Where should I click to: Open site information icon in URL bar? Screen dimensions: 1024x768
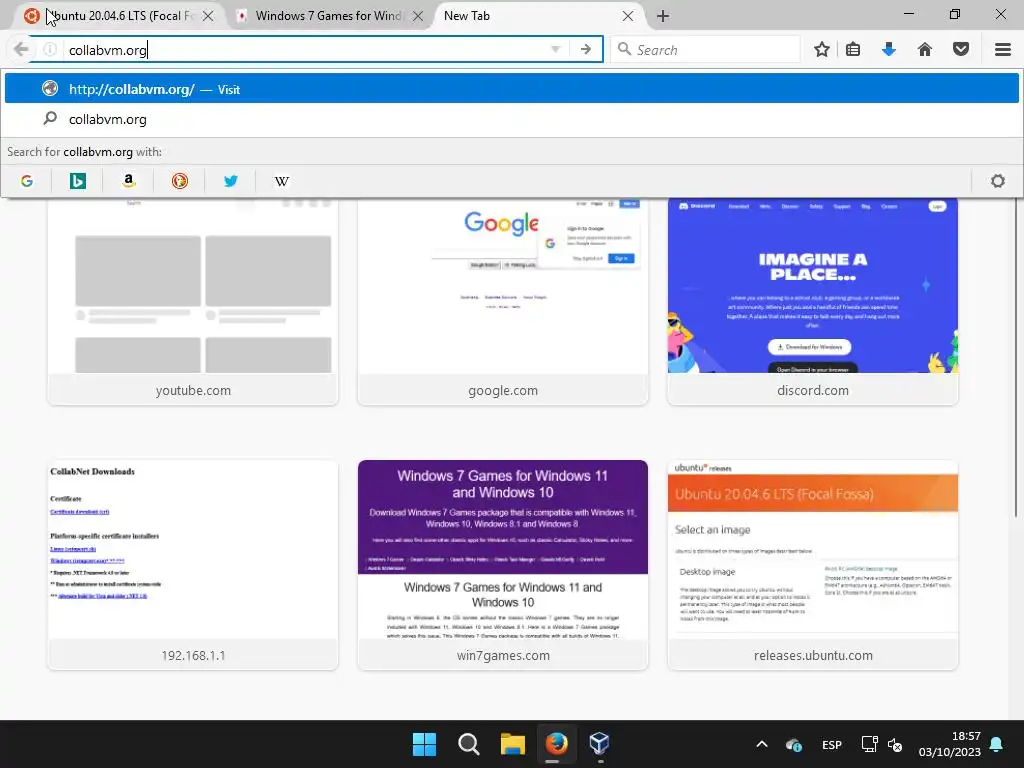coord(50,49)
